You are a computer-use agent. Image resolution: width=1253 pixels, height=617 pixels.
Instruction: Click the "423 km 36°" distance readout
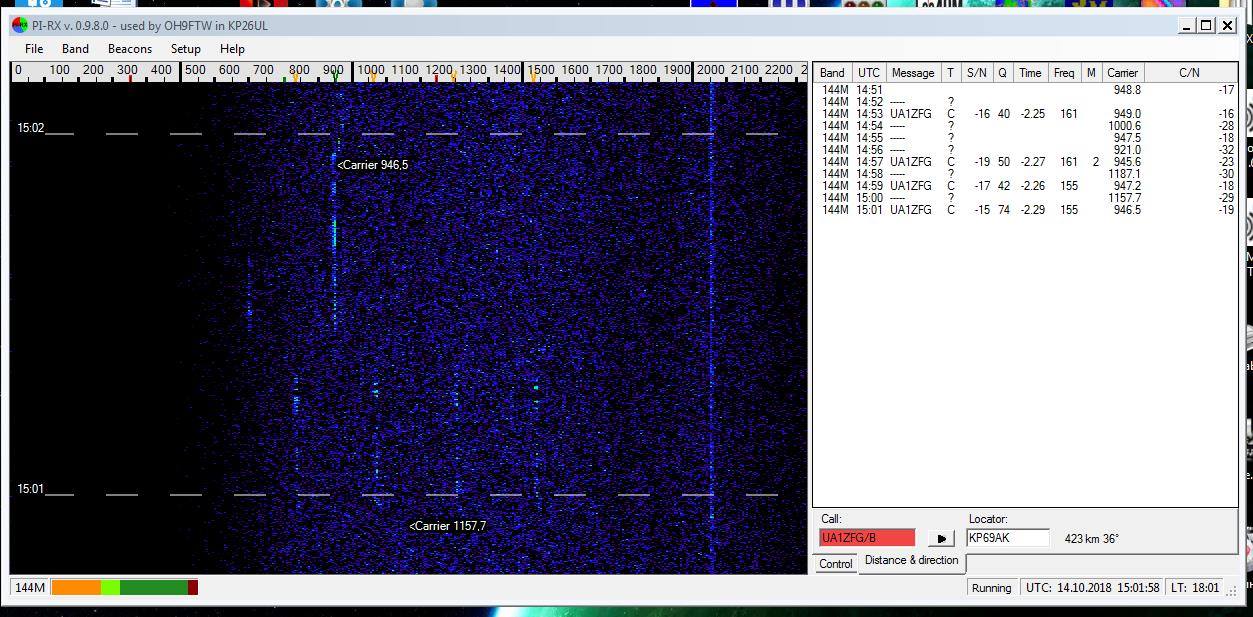1092,539
